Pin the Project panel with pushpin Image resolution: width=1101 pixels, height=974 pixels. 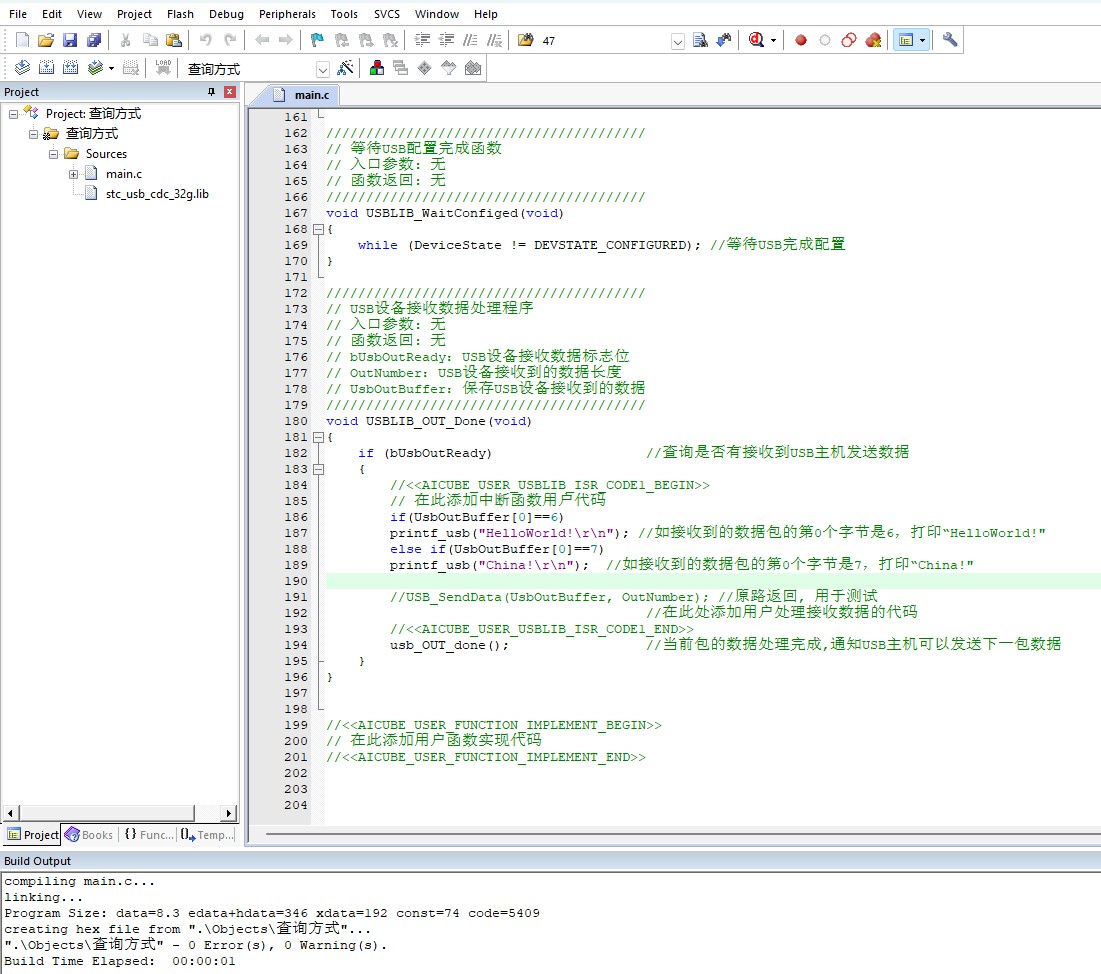click(x=211, y=92)
